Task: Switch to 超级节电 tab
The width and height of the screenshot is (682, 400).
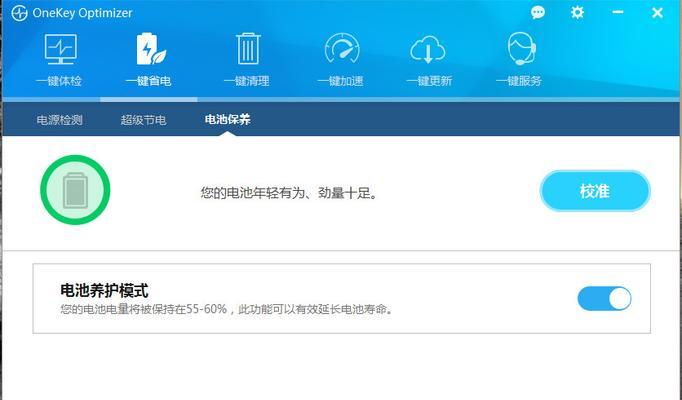Action: pos(143,120)
